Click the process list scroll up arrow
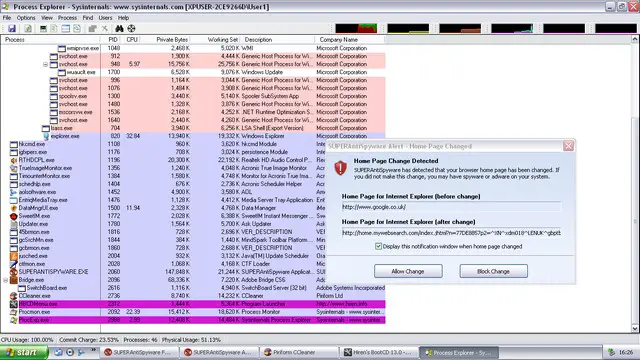 pos(635,40)
